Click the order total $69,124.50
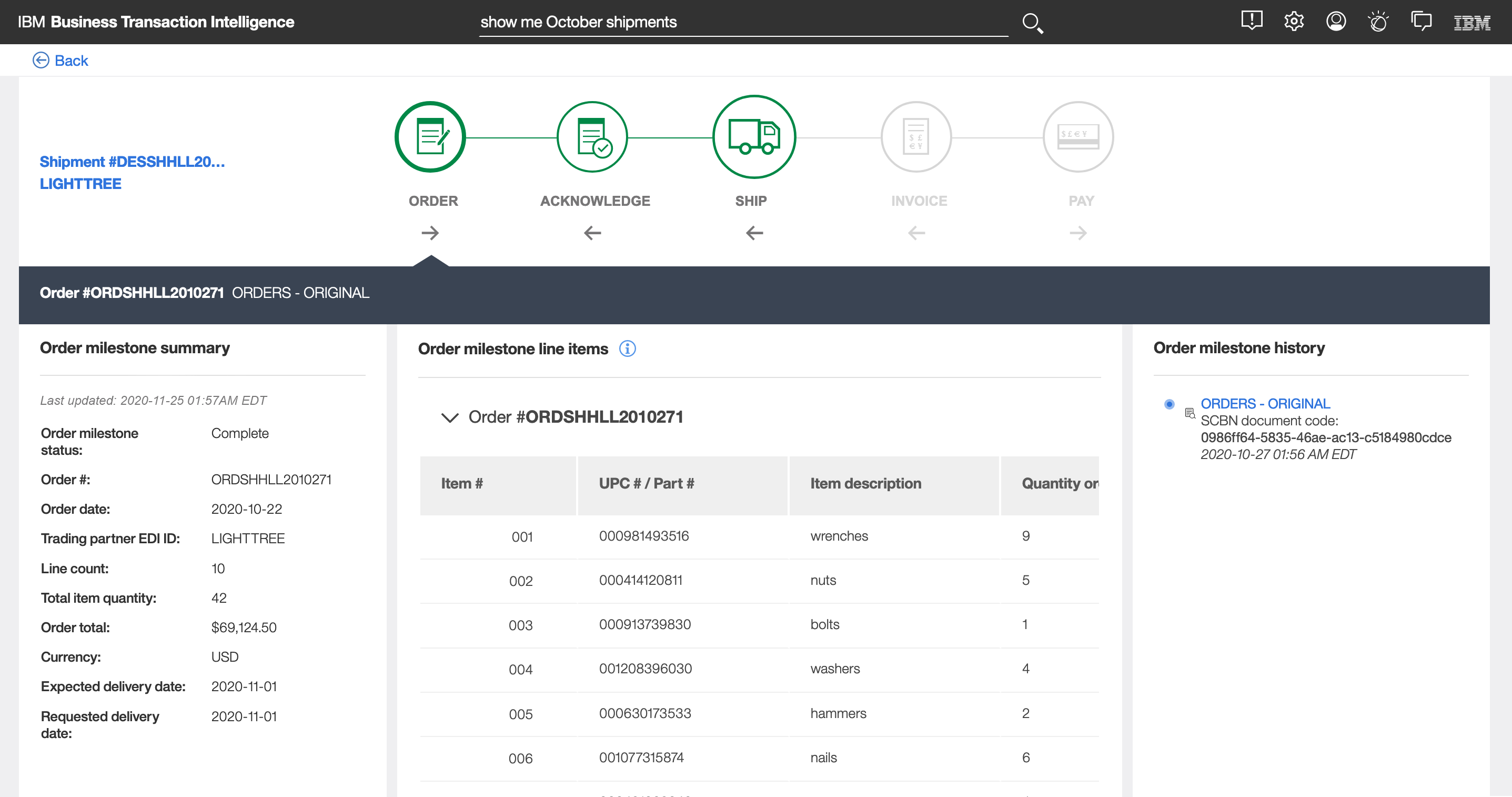 coord(244,627)
